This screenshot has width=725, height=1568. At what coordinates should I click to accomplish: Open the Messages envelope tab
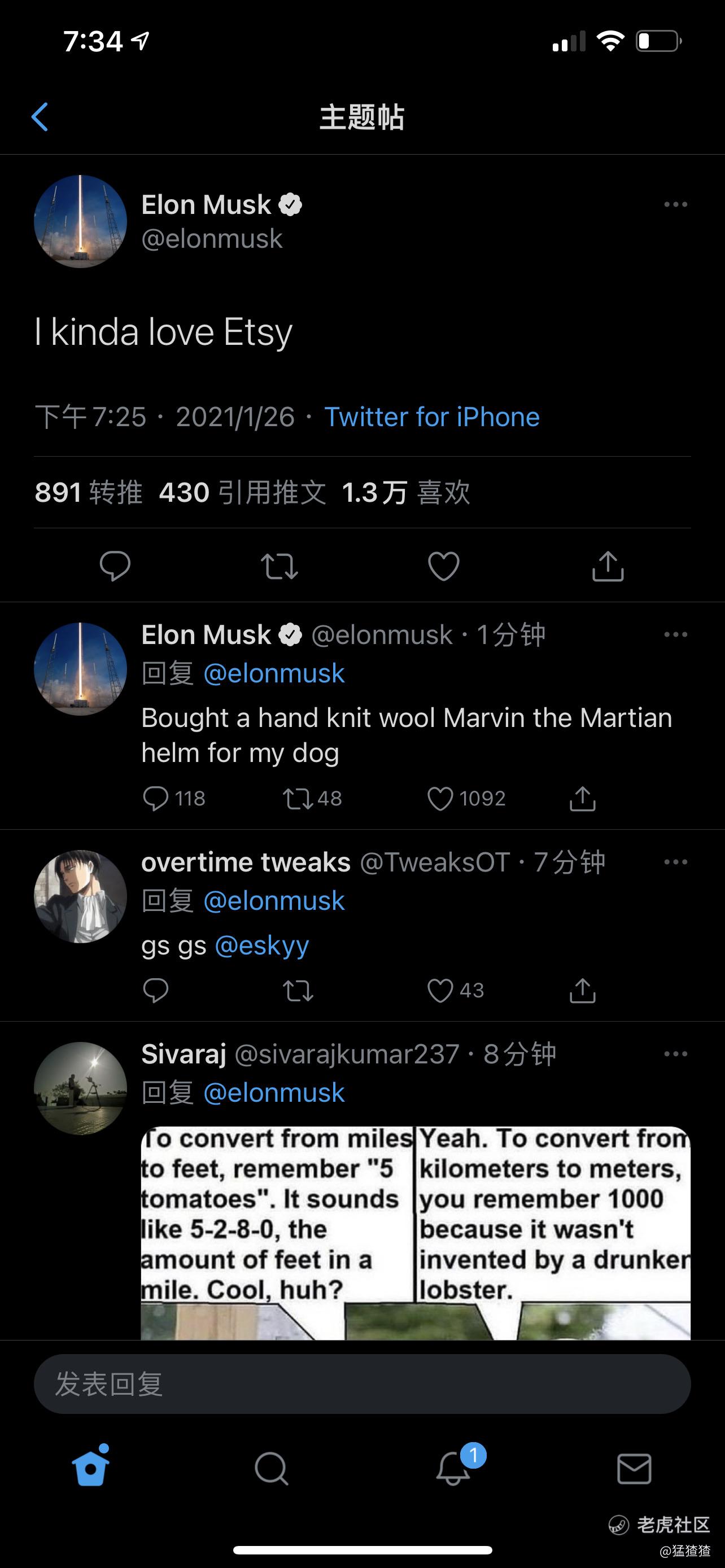pyautogui.click(x=634, y=1469)
